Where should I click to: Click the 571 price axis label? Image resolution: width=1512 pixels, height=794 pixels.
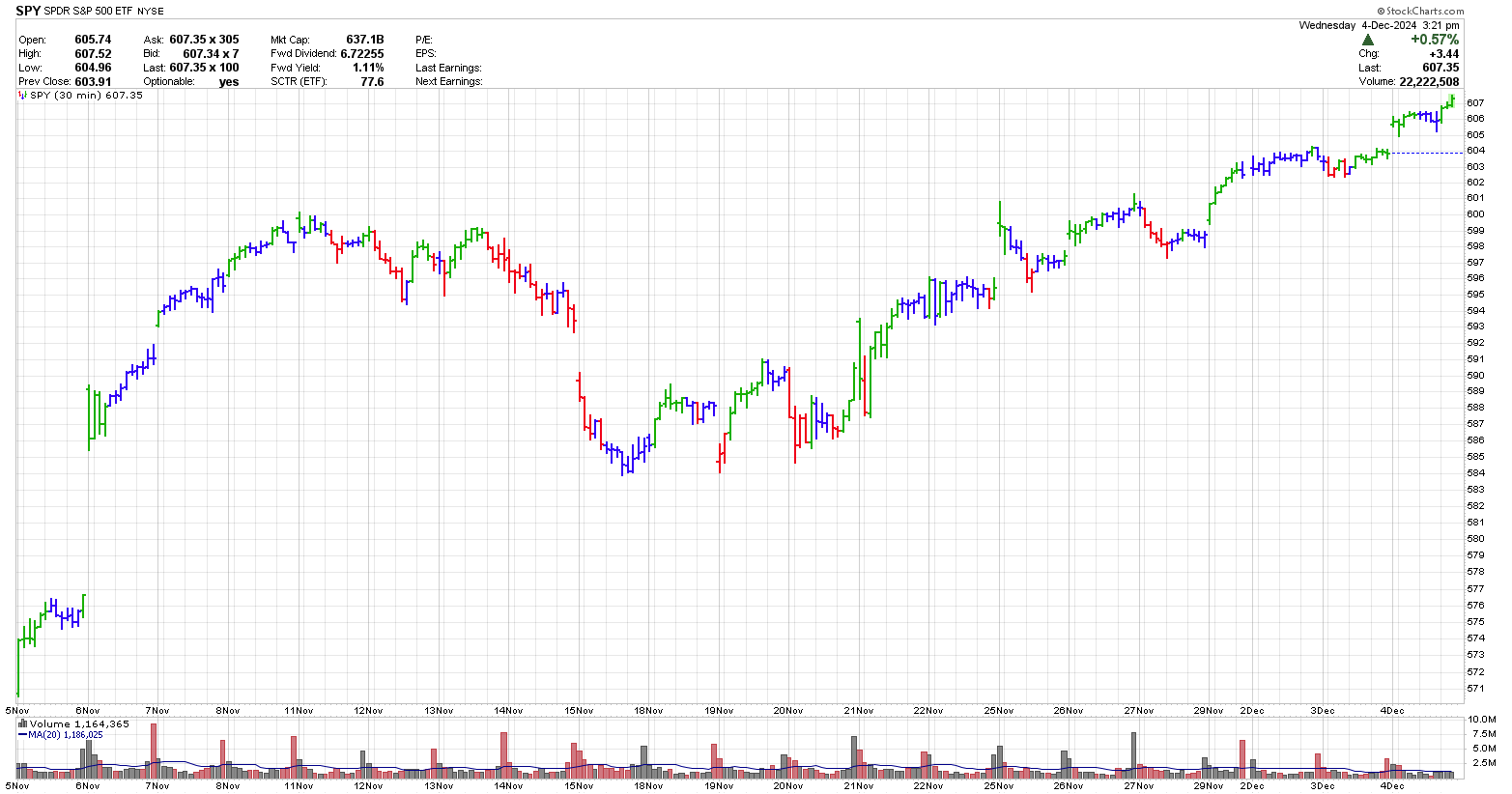[1475, 689]
